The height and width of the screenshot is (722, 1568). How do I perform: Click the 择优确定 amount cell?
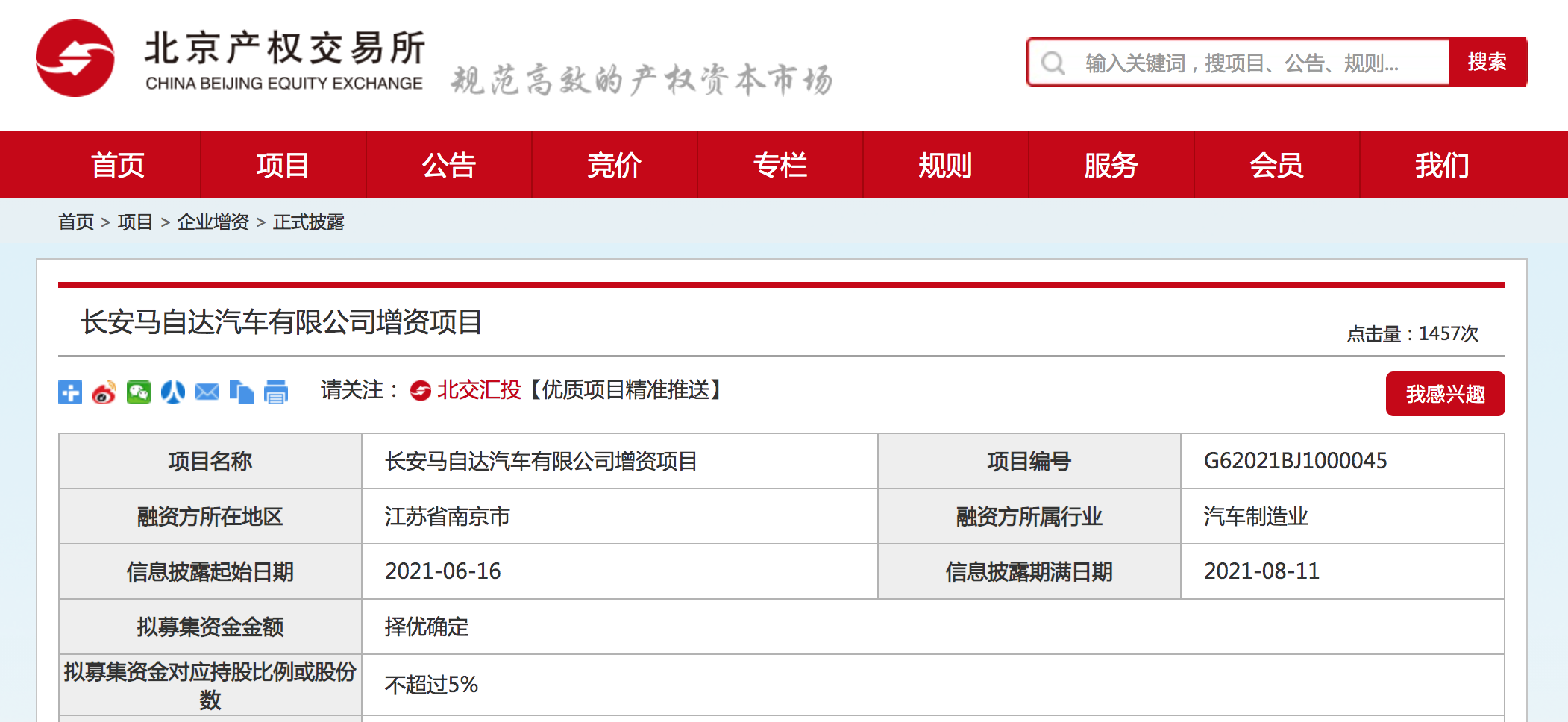pos(932,627)
